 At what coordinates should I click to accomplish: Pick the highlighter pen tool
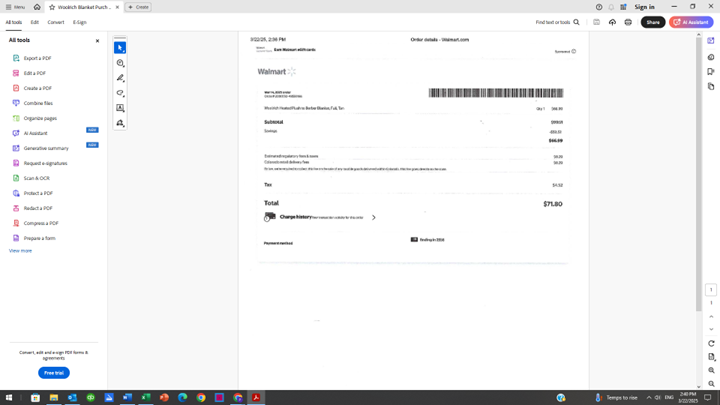tap(120, 78)
